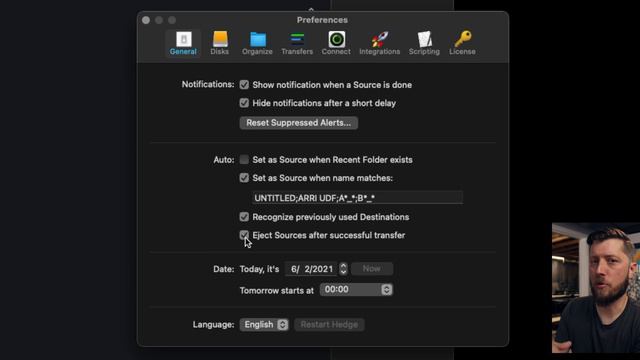This screenshot has height=360, width=640.
Task: Switch to the Transfers preferences
Action: pos(297,43)
